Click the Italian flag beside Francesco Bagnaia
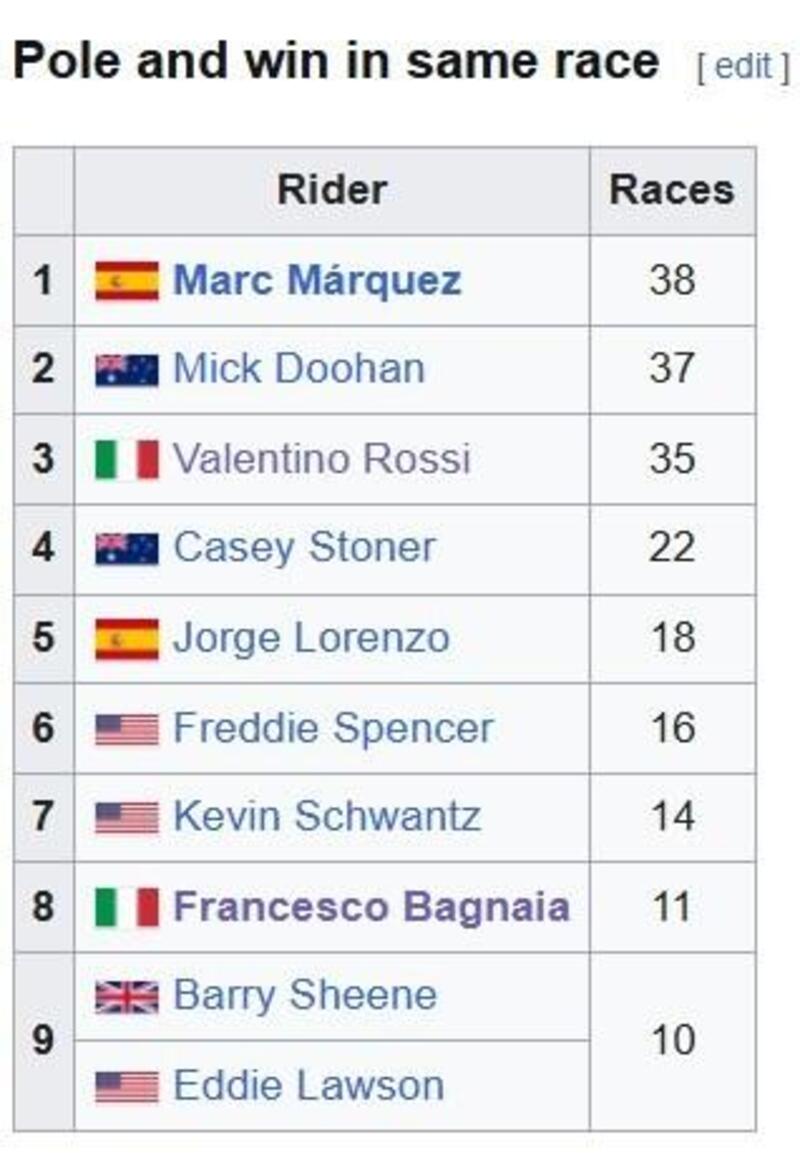This screenshot has width=800, height=1160. click(x=127, y=907)
